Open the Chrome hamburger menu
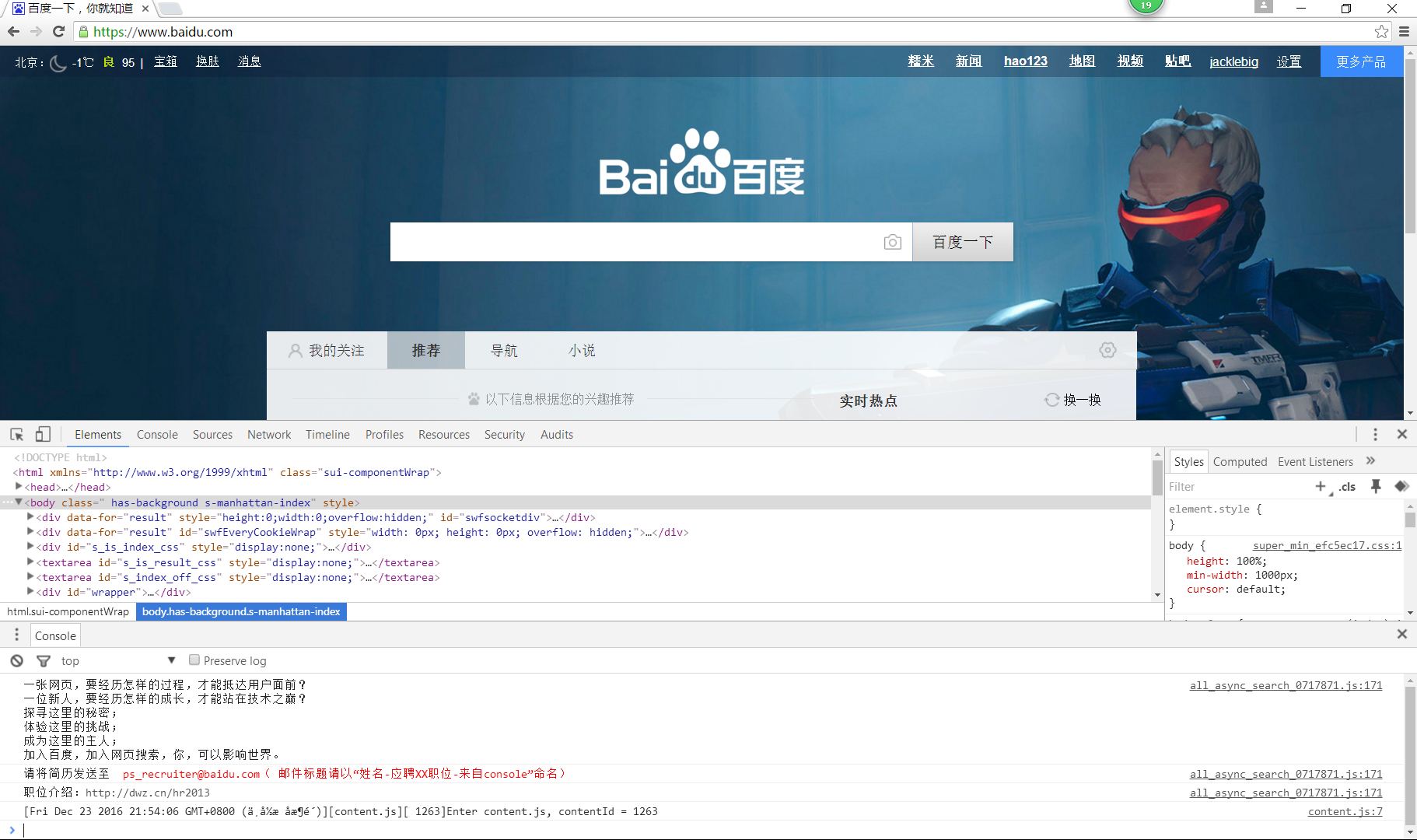This screenshot has height=840, width=1417. click(1404, 32)
